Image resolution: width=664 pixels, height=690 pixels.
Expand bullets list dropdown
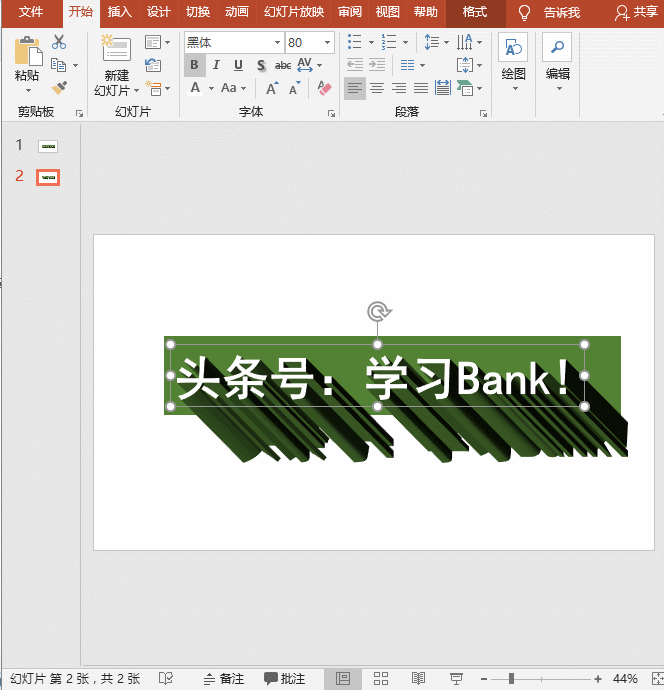click(x=371, y=42)
